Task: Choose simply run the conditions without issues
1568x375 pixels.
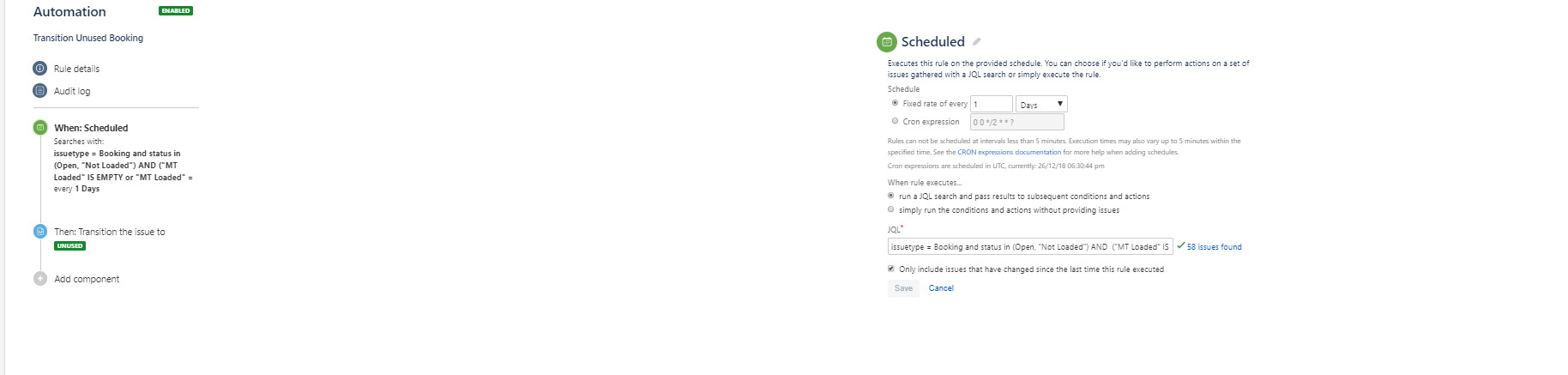Action: (x=890, y=209)
